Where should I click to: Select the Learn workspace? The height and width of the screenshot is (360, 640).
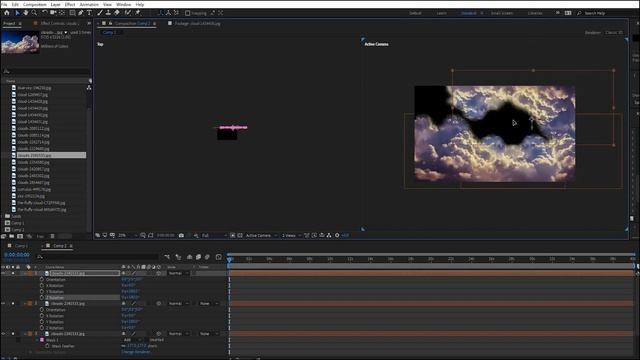[442, 13]
